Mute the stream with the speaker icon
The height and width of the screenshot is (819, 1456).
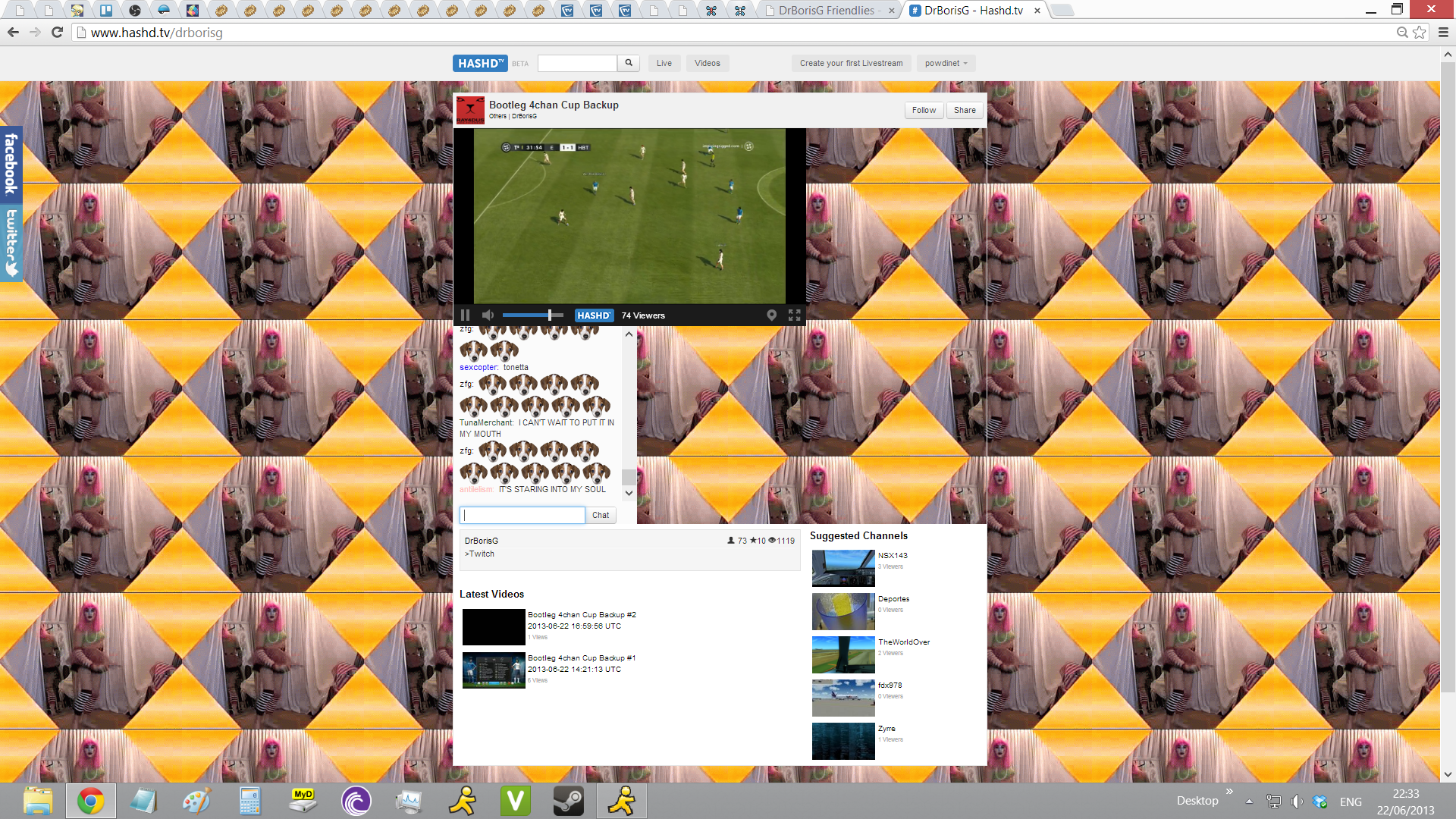(x=488, y=315)
